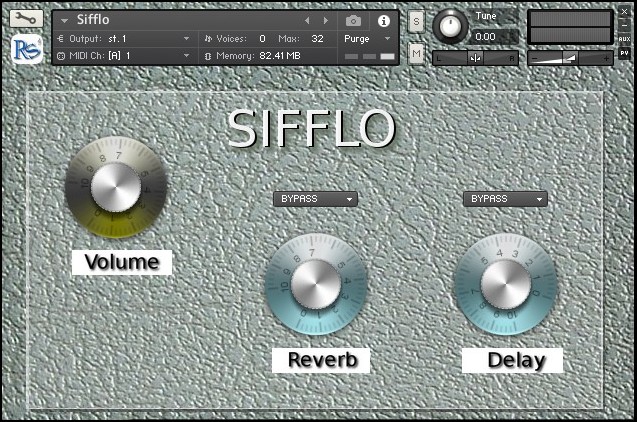Screen dimensions: 637x422
Task: Toggle the AUX sends button
Action: [624, 39]
